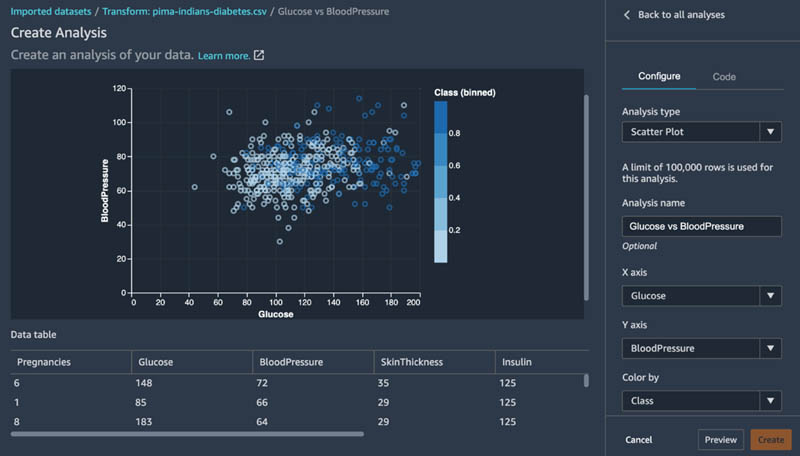
Task: Expand the X axis Glucose dropdown
Action: [702, 296]
